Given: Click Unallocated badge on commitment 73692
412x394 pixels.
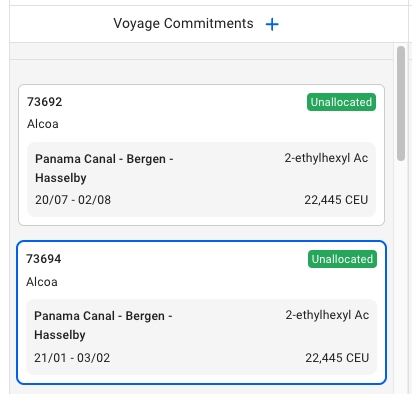Looking at the screenshot, I should click(341, 102).
